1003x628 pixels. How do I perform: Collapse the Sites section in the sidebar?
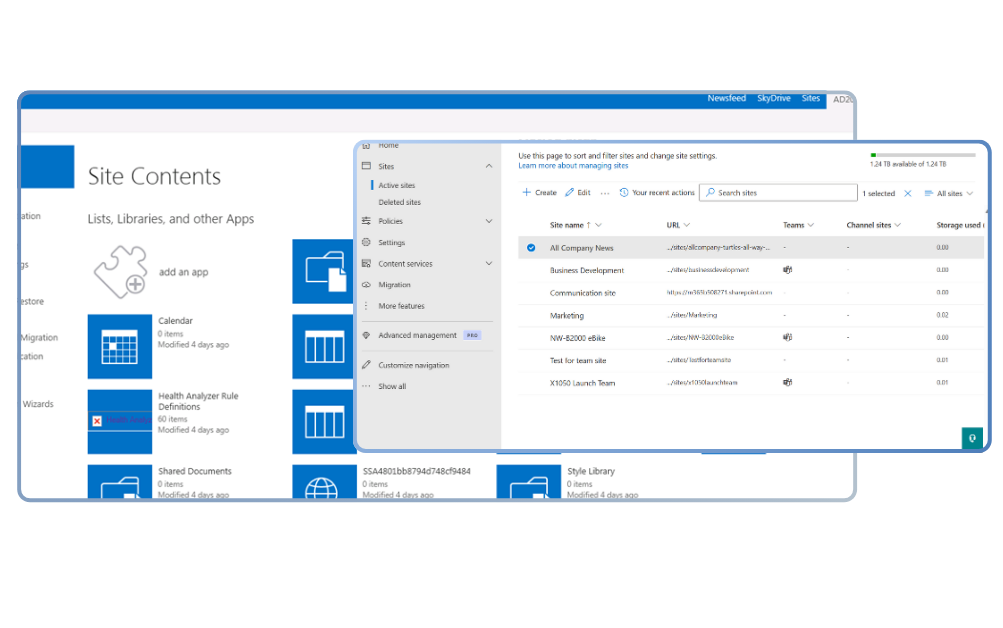click(489, 166)
